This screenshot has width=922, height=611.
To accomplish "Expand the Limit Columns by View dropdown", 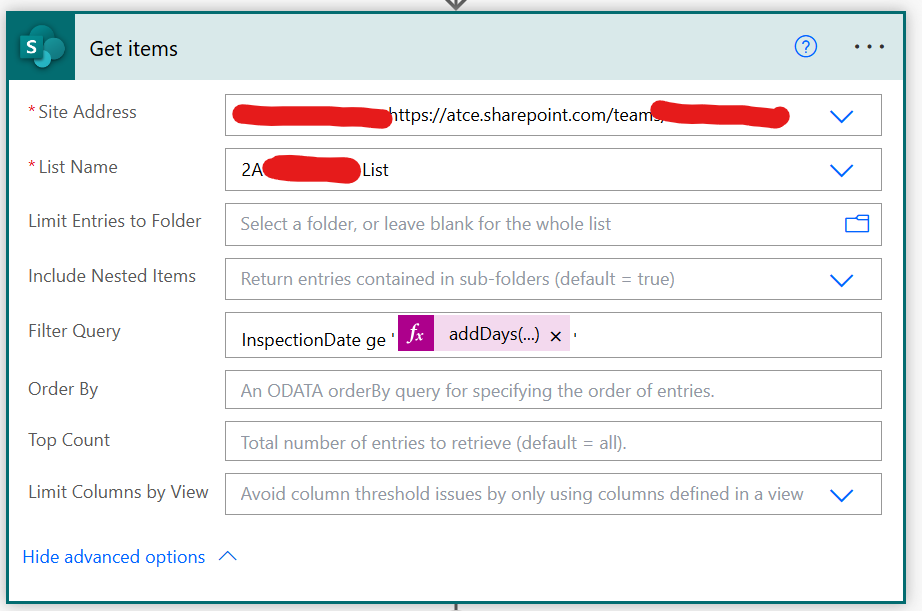I will pos(840,493).
